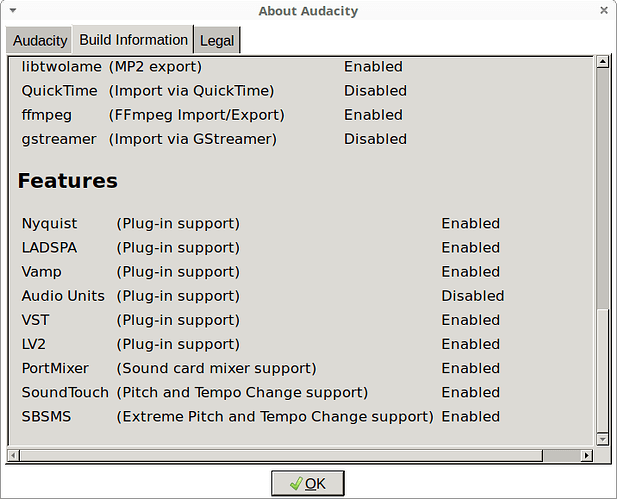
Task: Close the About Audacity dialog
Action: click(604, 11)
